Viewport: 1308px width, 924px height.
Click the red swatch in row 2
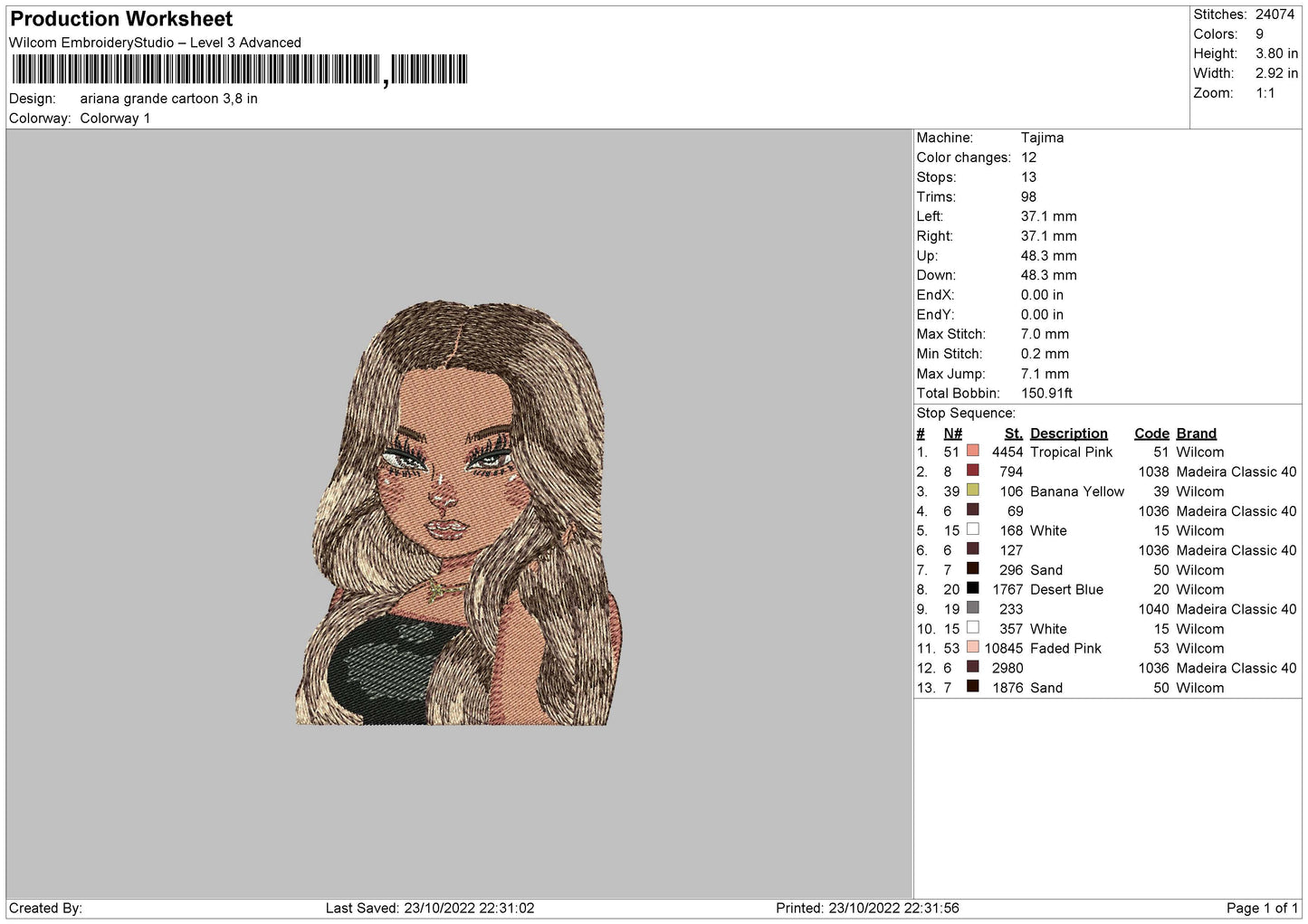click(x=973, y=471)
